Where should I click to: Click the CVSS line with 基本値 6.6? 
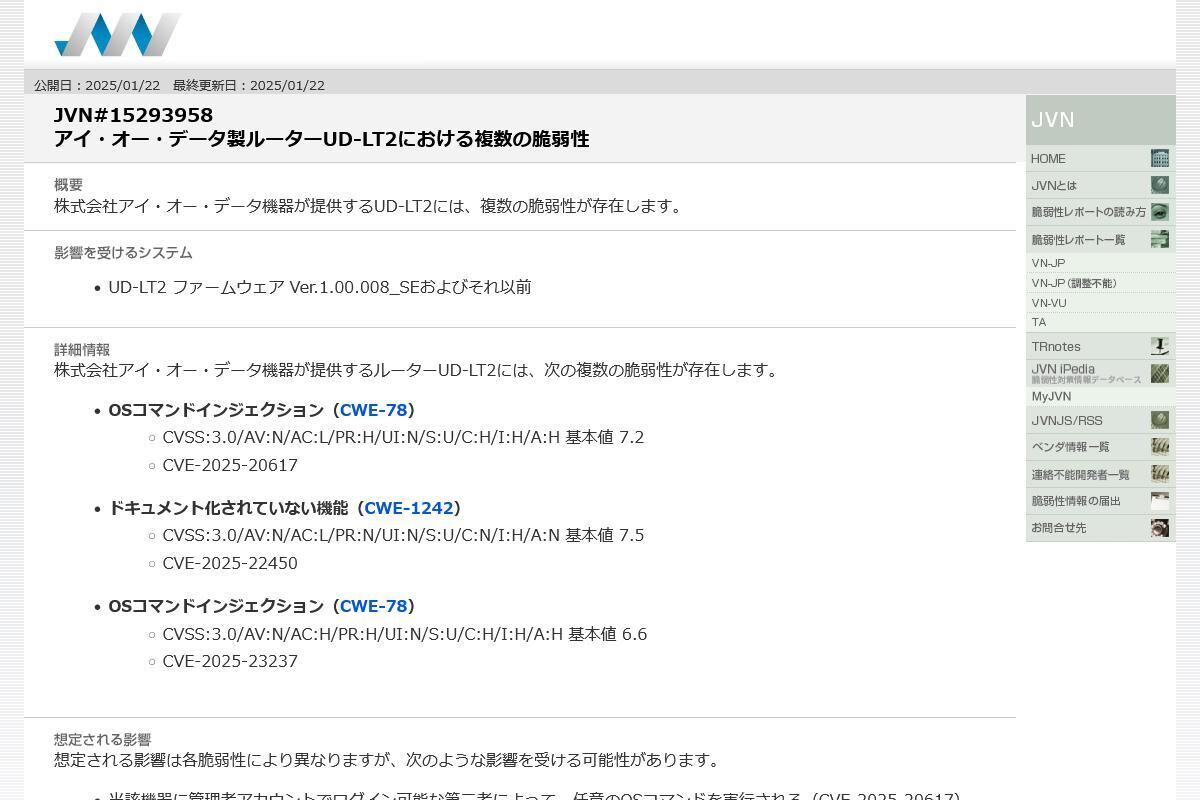tap(405, 634)
